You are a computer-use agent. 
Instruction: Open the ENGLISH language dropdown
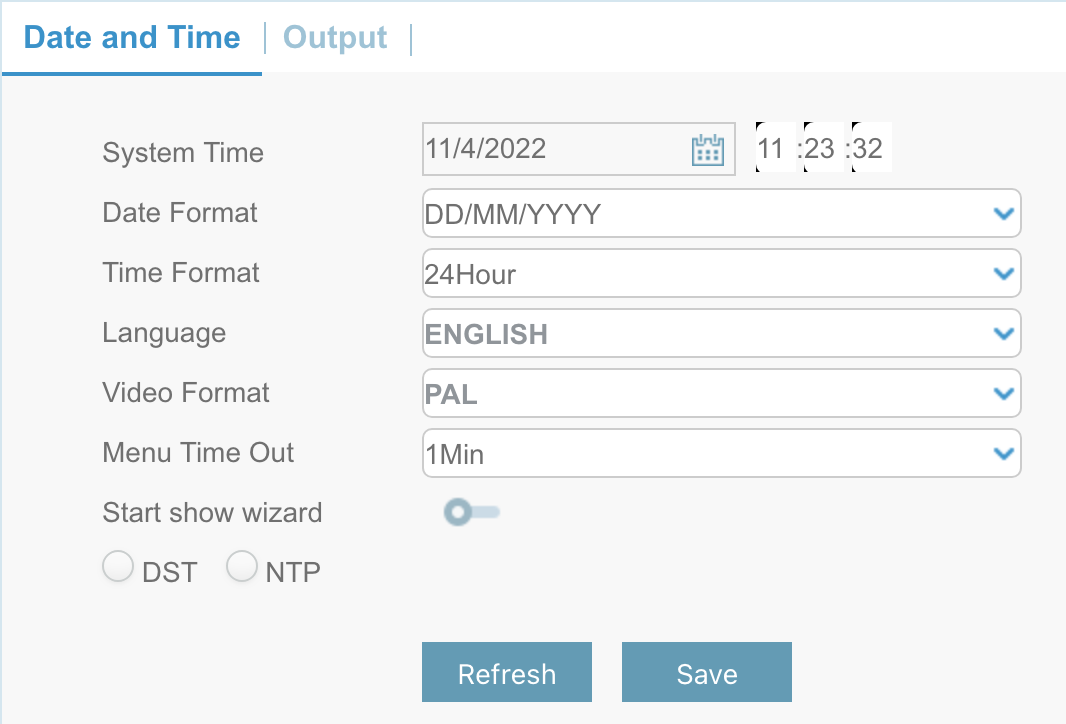tap(700, 334)
